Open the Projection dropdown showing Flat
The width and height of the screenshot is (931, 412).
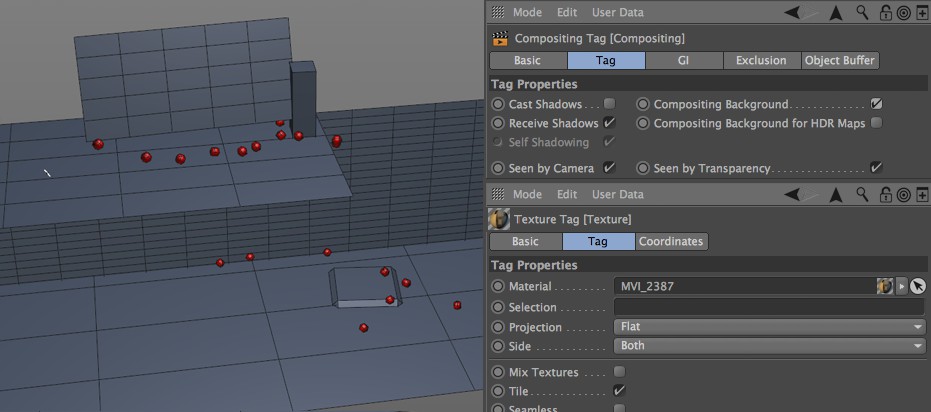coord(769,327)
